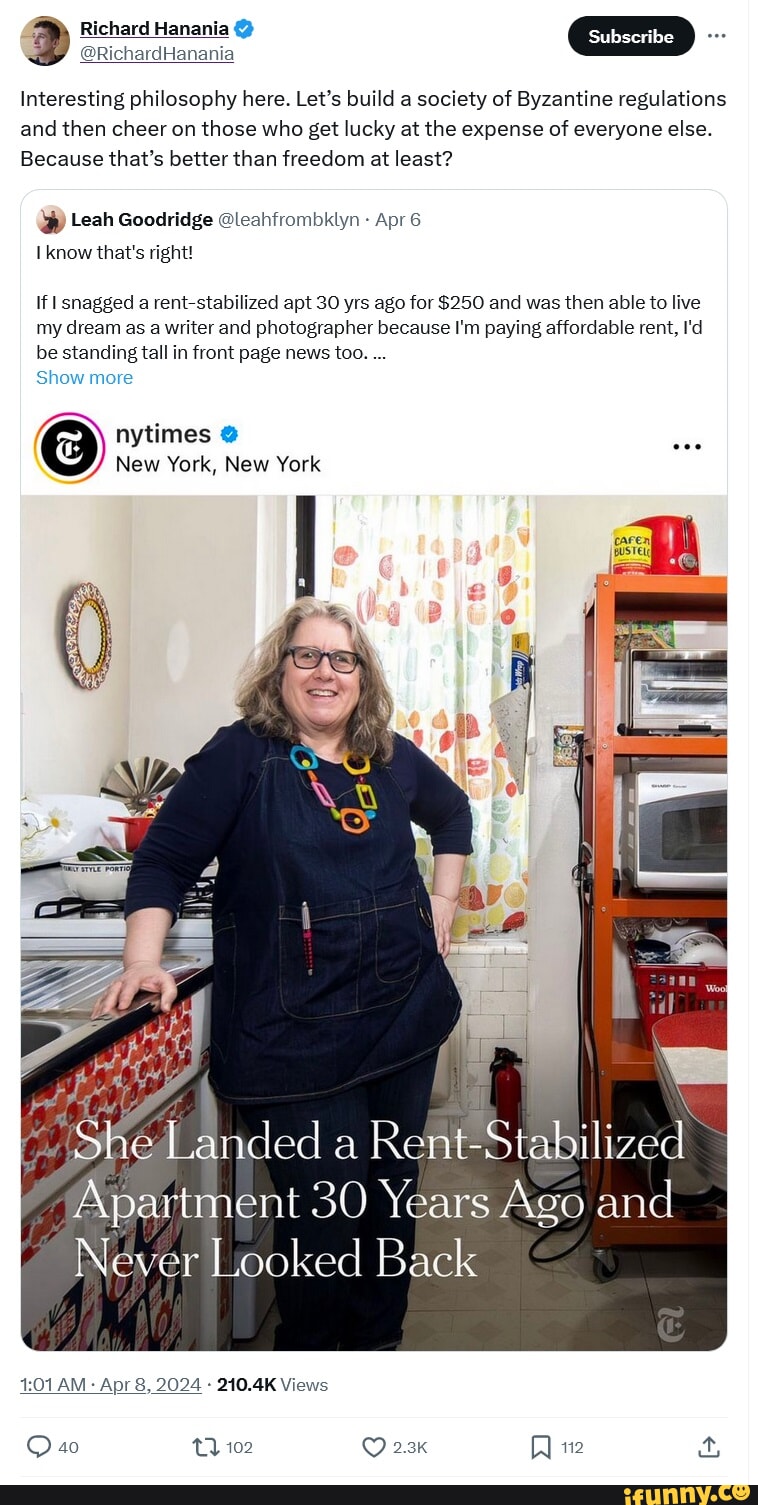
Task: Subscribe to Richard Hanania
Action: [631, 36]
